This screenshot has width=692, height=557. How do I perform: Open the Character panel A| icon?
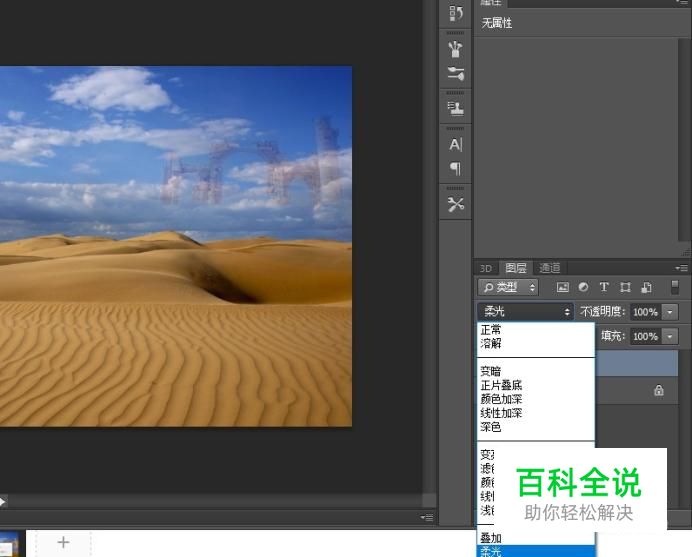(x=455, y=144)
